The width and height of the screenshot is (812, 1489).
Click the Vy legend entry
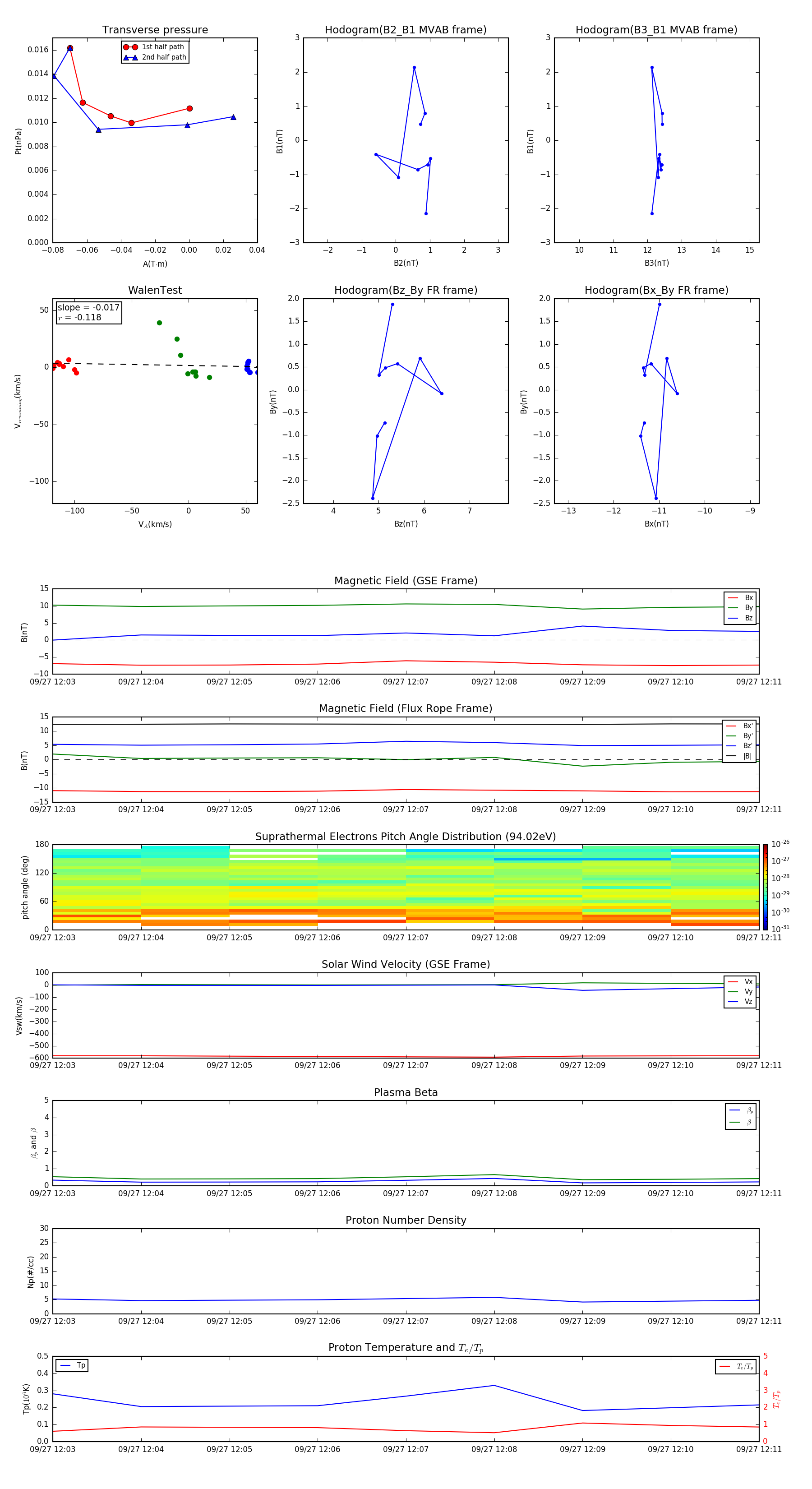[740, 991]
